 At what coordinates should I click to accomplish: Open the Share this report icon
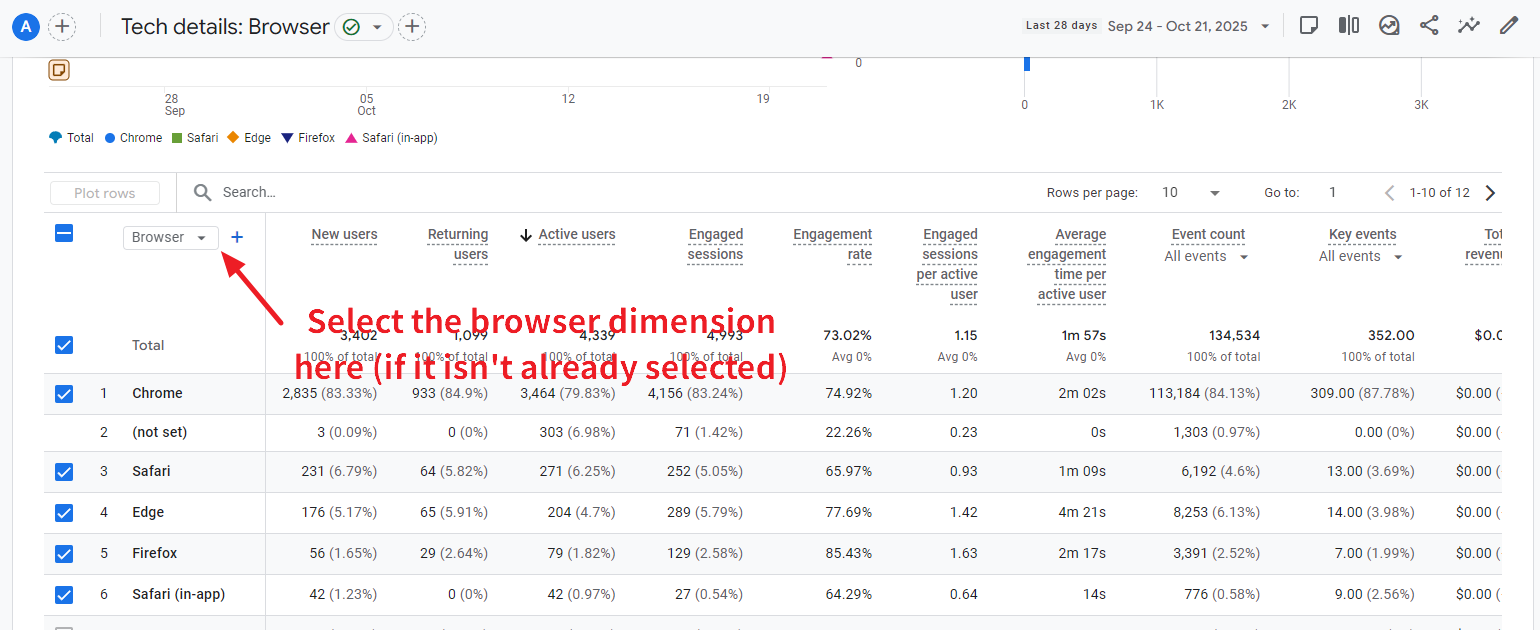1429,26
